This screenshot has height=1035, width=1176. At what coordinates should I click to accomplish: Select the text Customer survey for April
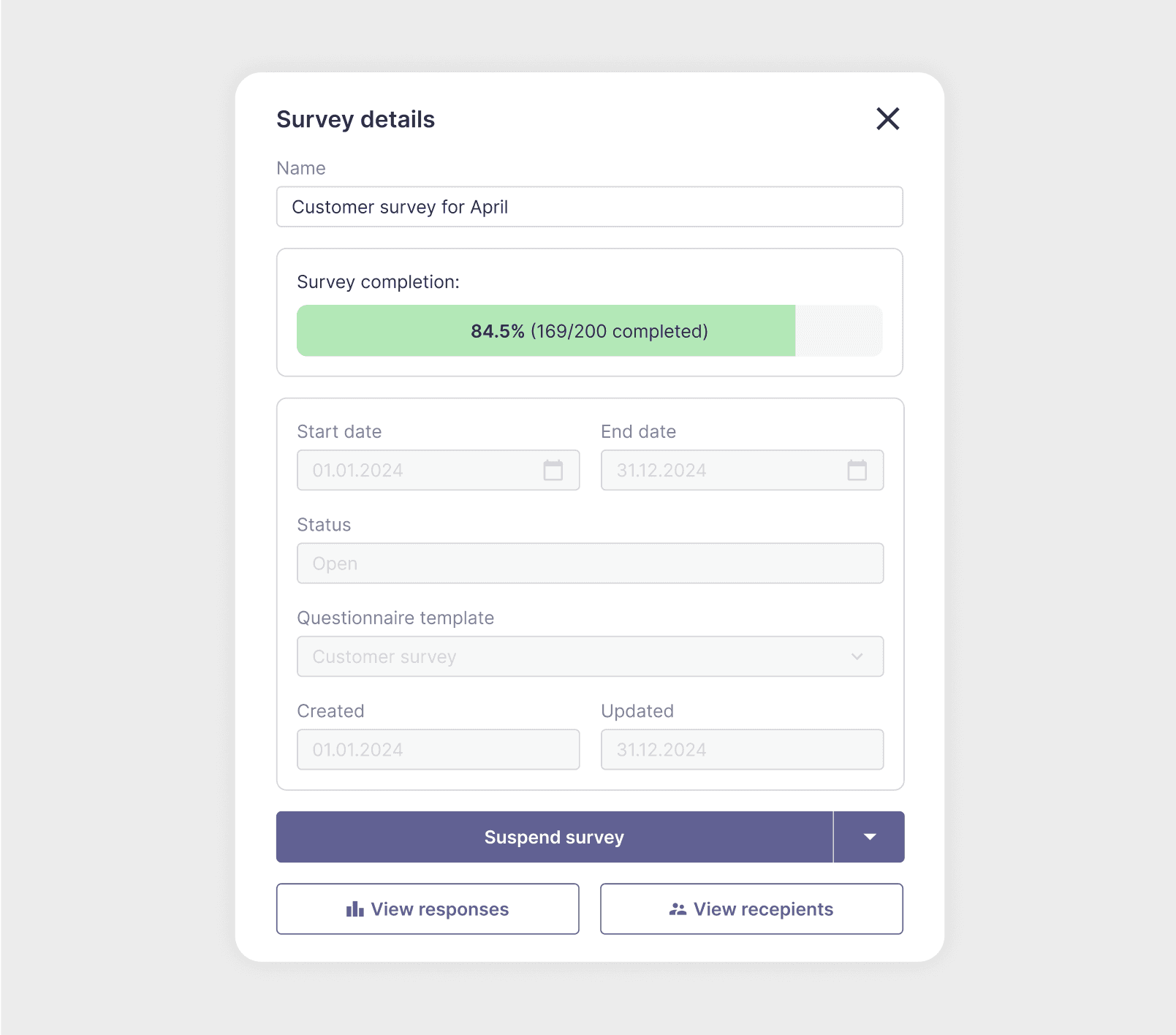point(400,207)
